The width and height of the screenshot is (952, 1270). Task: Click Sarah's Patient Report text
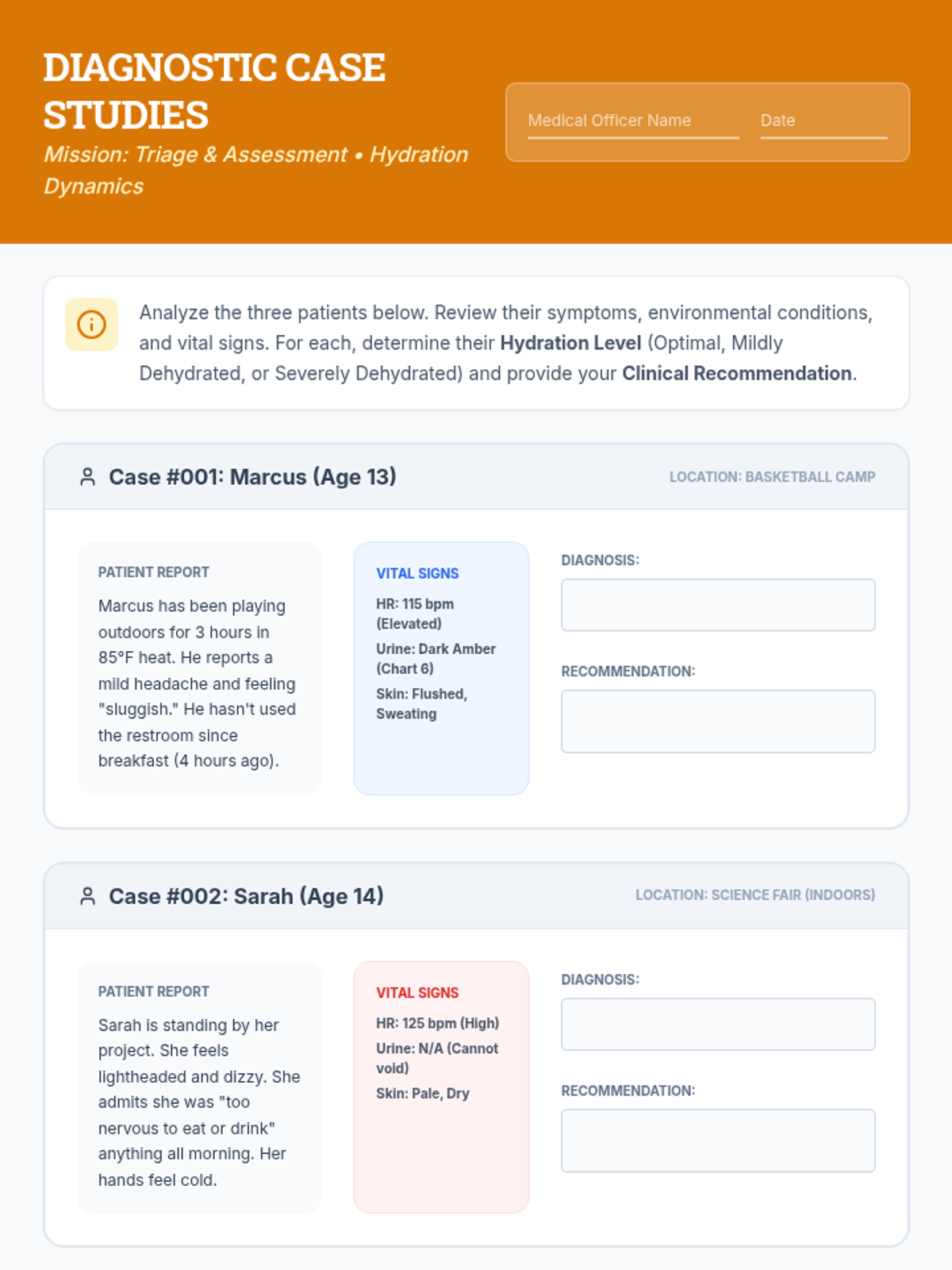point(198,1102)
